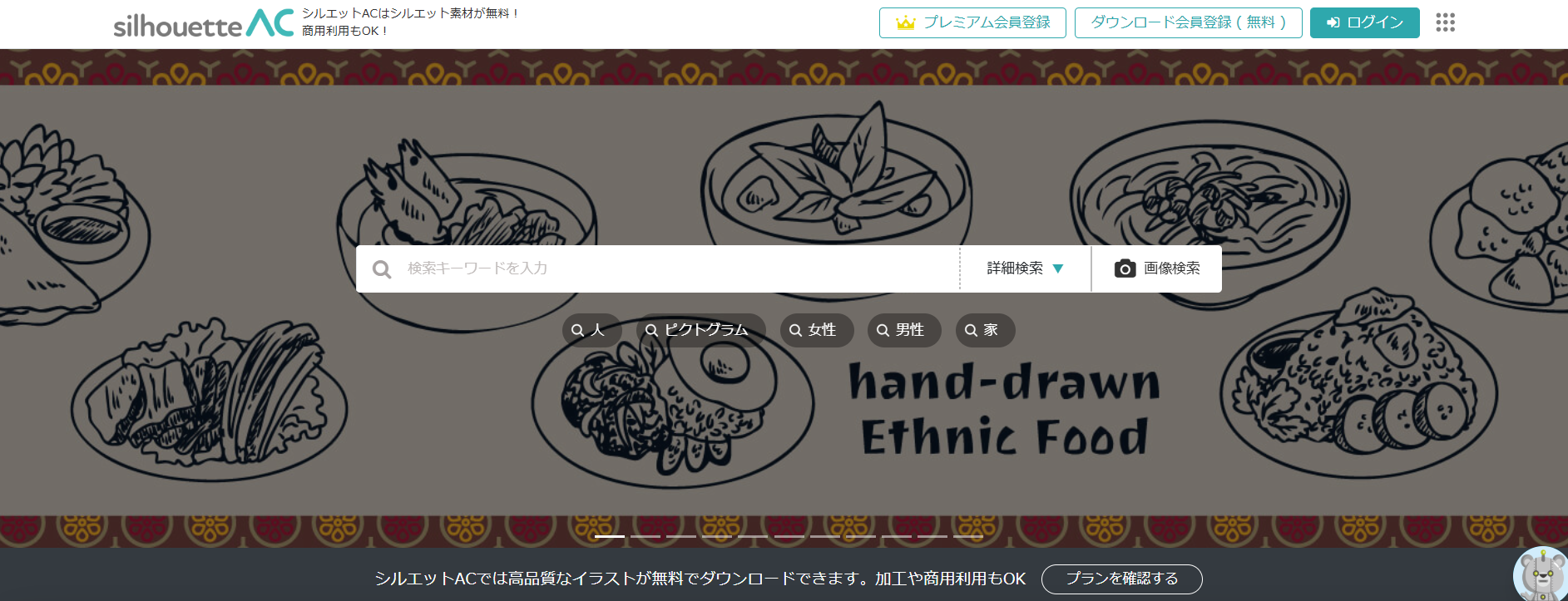Choose the 男性 keyword tag

point(904,330)
